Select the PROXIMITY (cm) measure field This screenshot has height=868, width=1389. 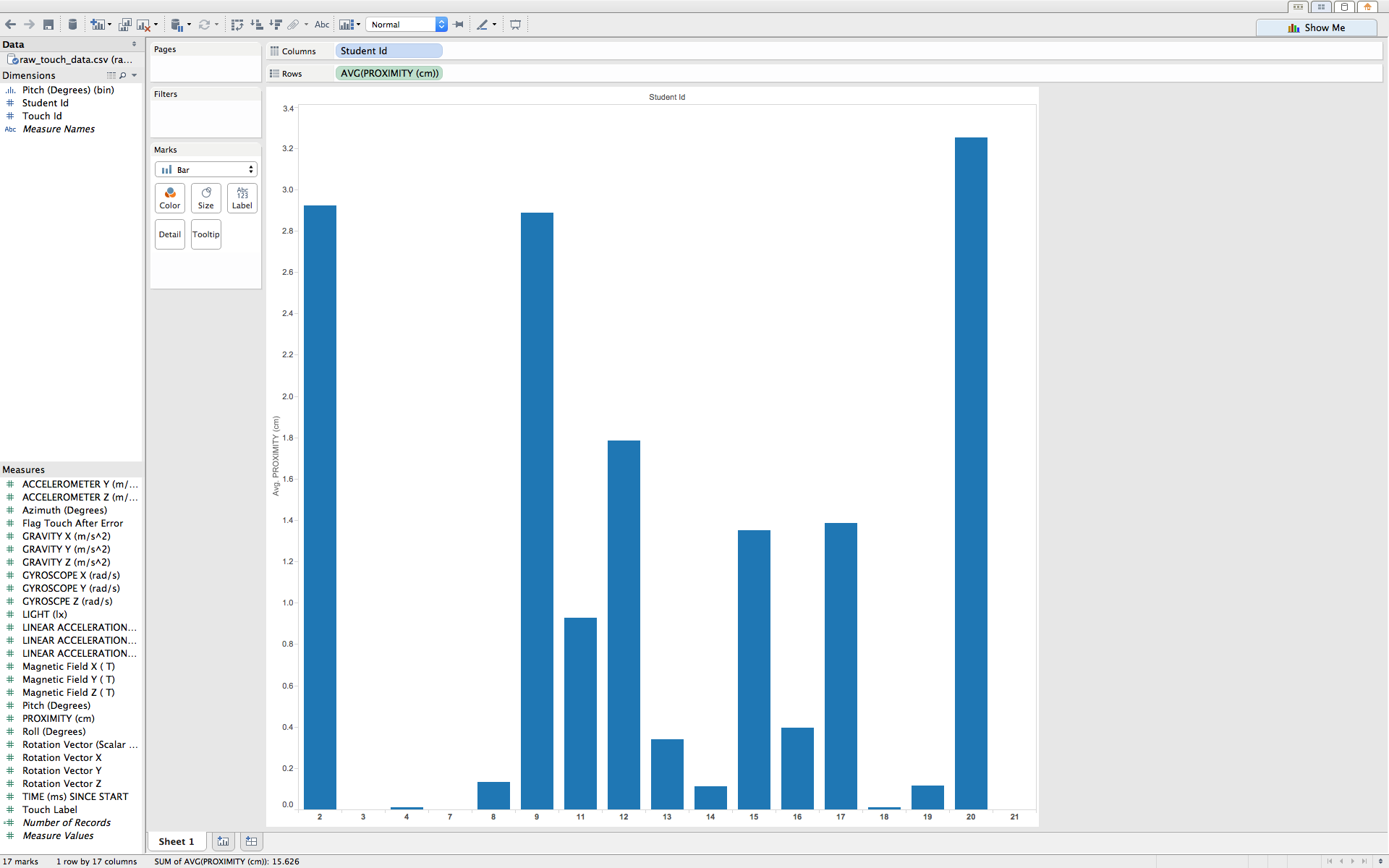(58, 718)
